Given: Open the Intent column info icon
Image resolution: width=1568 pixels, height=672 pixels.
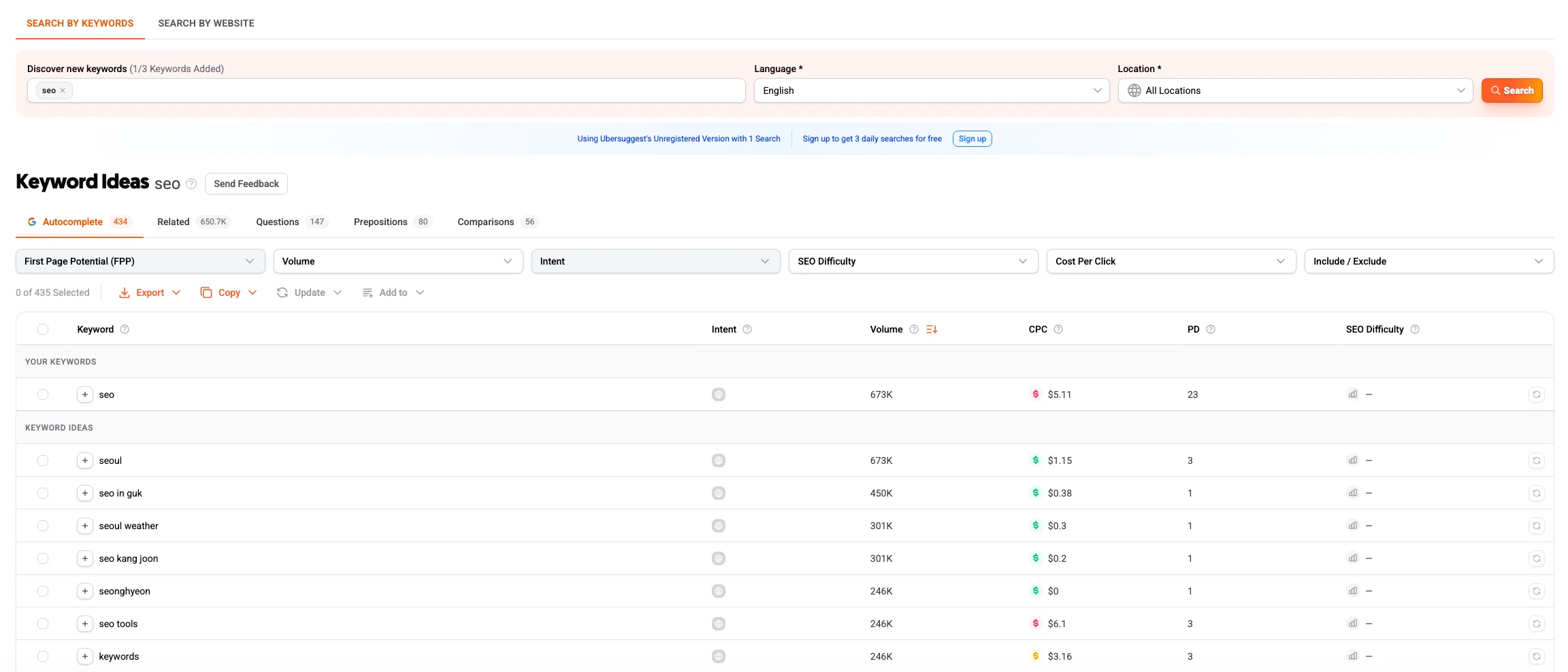Looking at the screenshot, I should coord(747,329).
